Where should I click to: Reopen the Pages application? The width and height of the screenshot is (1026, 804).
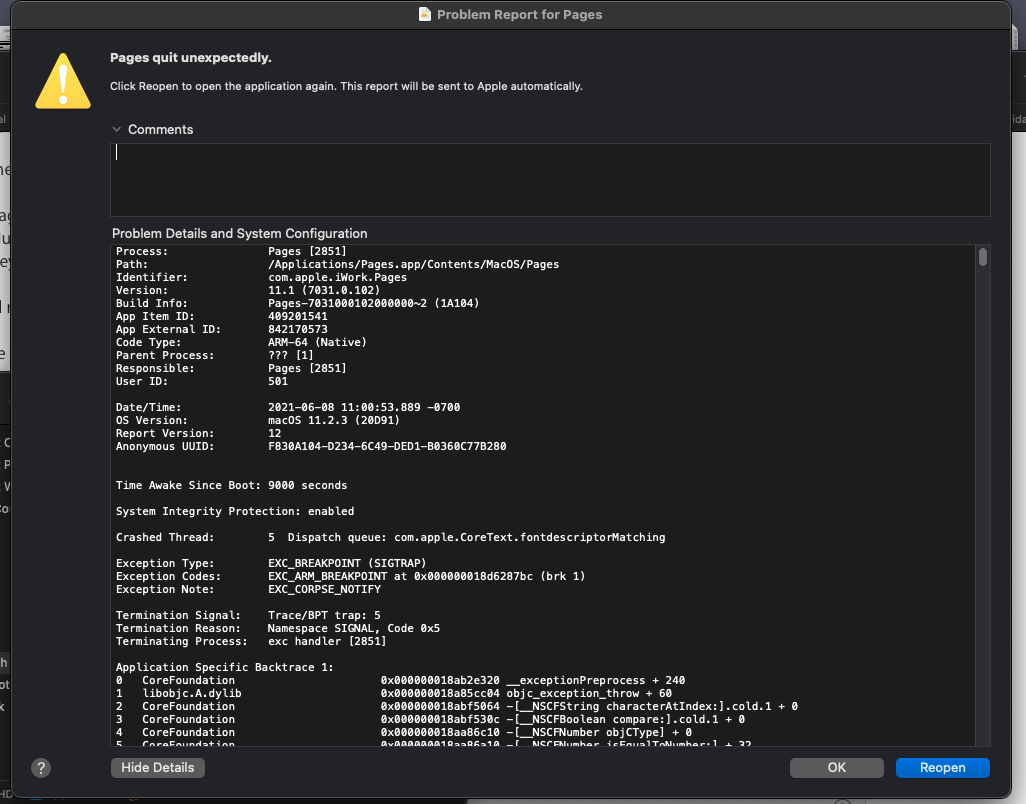click(x=942, y=768)
